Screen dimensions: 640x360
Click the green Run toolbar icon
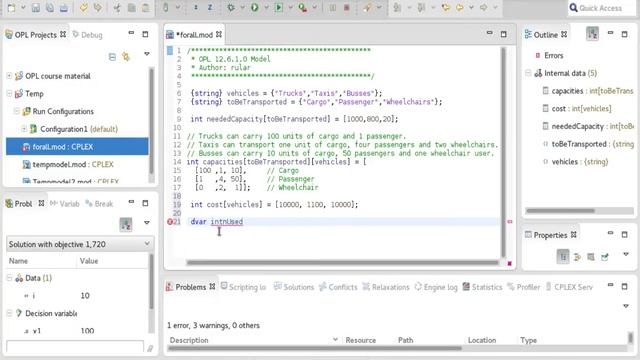[255, 7]
